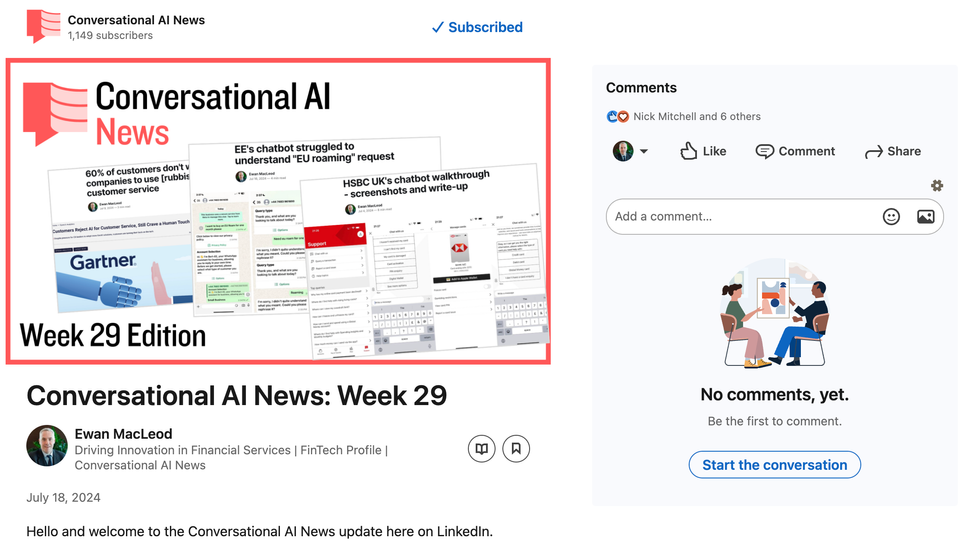Open the emoji picker in comment box
The height and width of the screenshot is (548, 960).
point(891,216)
